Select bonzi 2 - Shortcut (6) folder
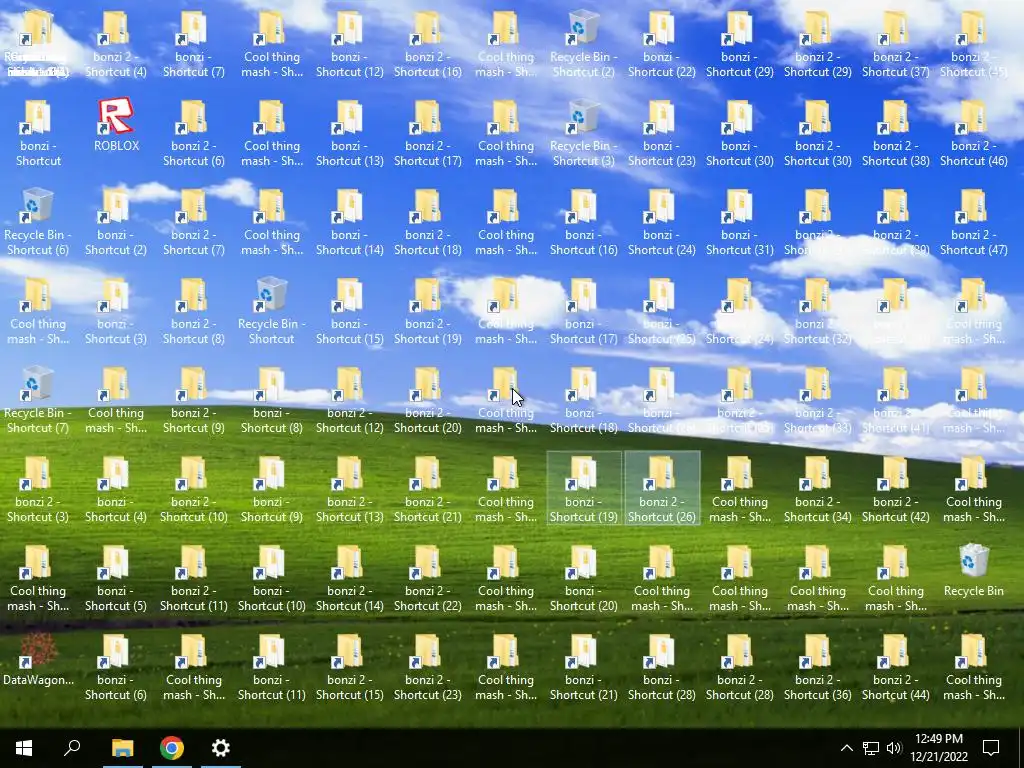Screen dimensions: 1024x768 coord(194,133)
